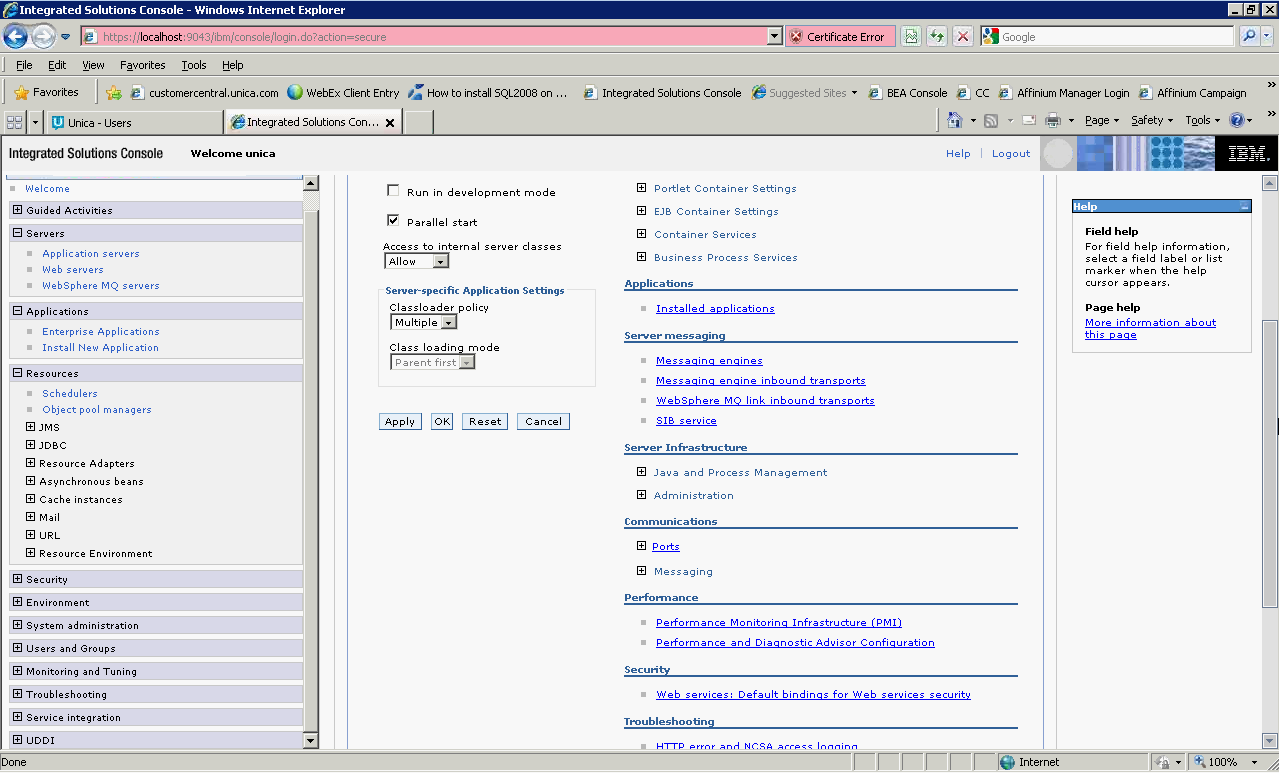Expand Business Process Services
The image size is (1279, 773).
(642, 257)
